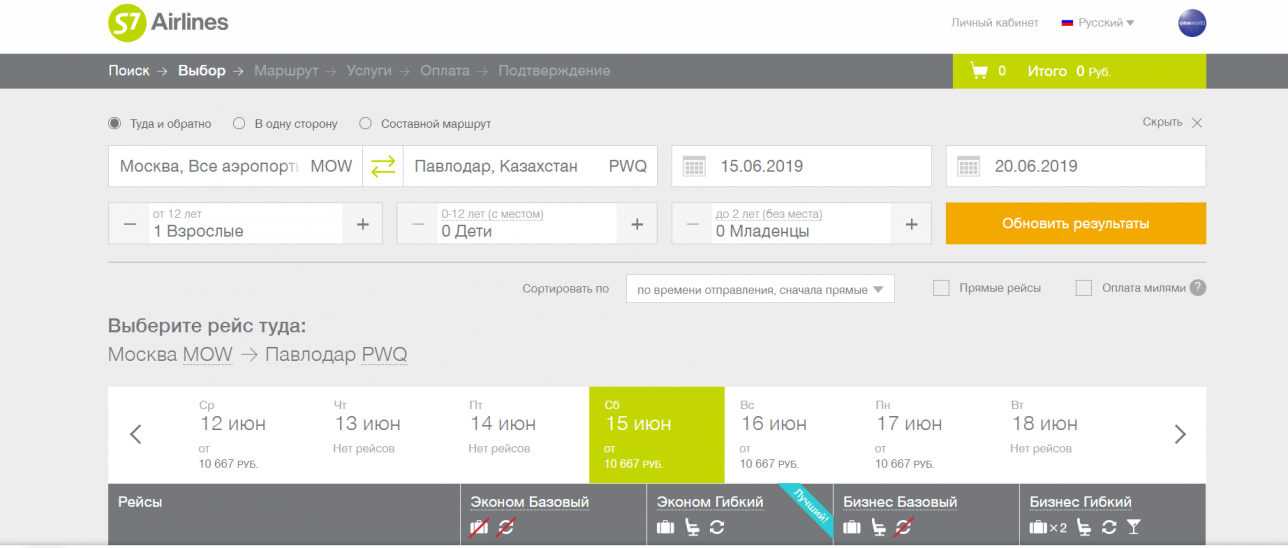The width and height of the screenshot is (1288, 548).
Task: Open departure date calendar icon
Action: (694, 166)
